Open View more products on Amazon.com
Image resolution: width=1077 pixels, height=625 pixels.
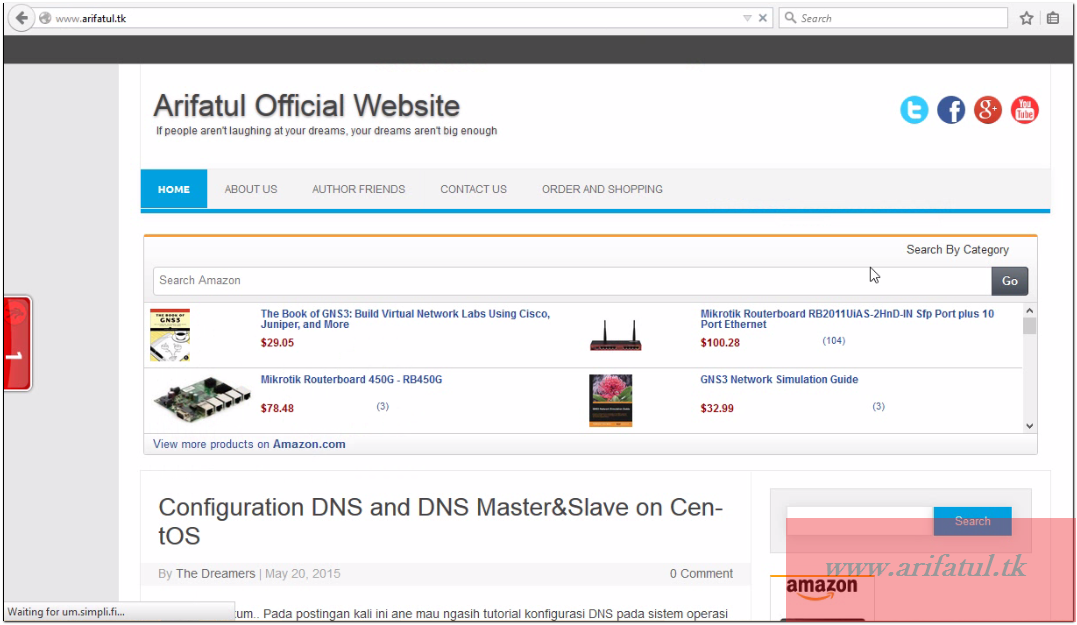249,444
